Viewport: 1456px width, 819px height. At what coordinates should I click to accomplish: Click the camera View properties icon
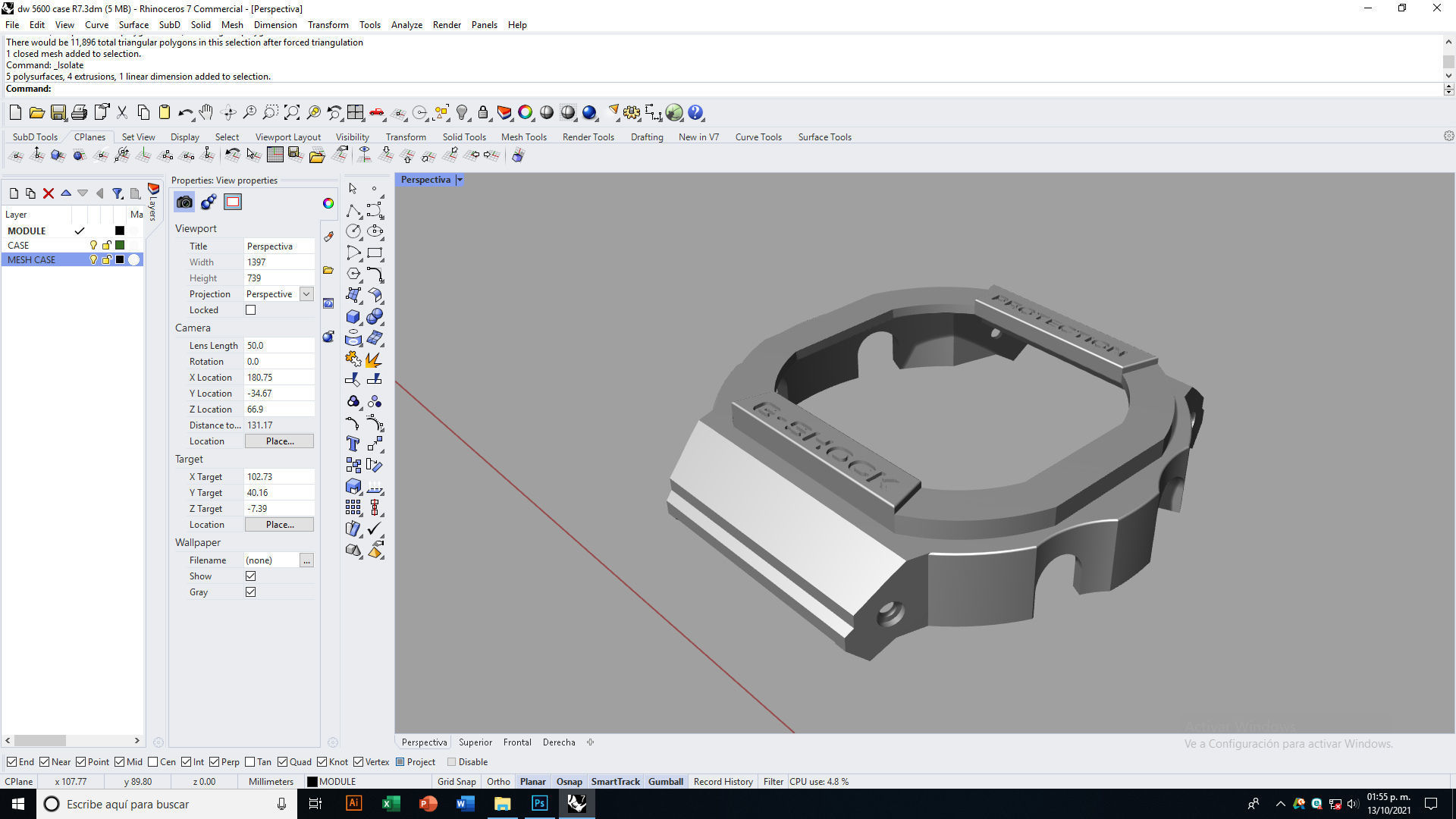184,202
